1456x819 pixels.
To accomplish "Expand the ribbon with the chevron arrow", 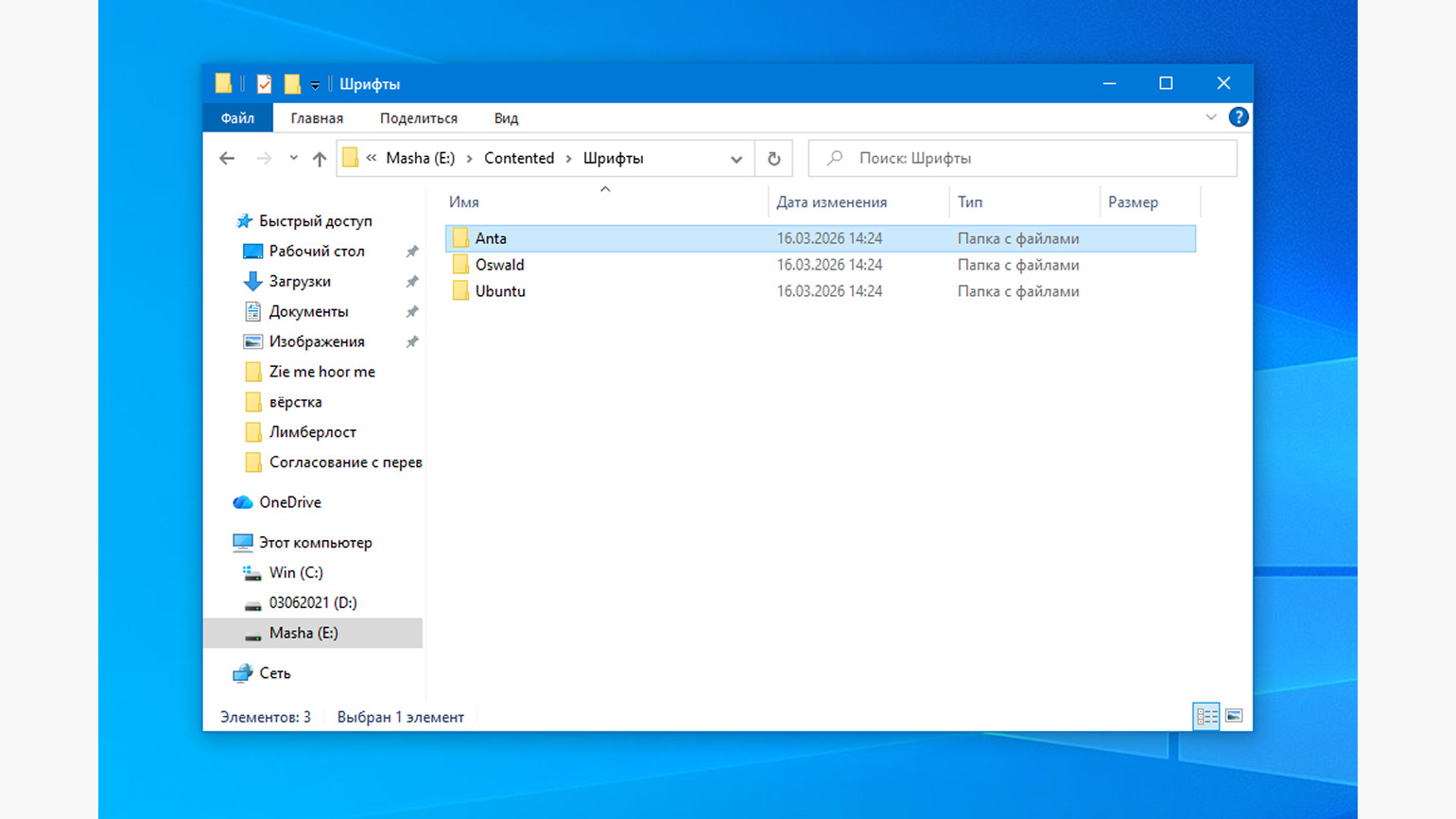I will [1212, 116].
